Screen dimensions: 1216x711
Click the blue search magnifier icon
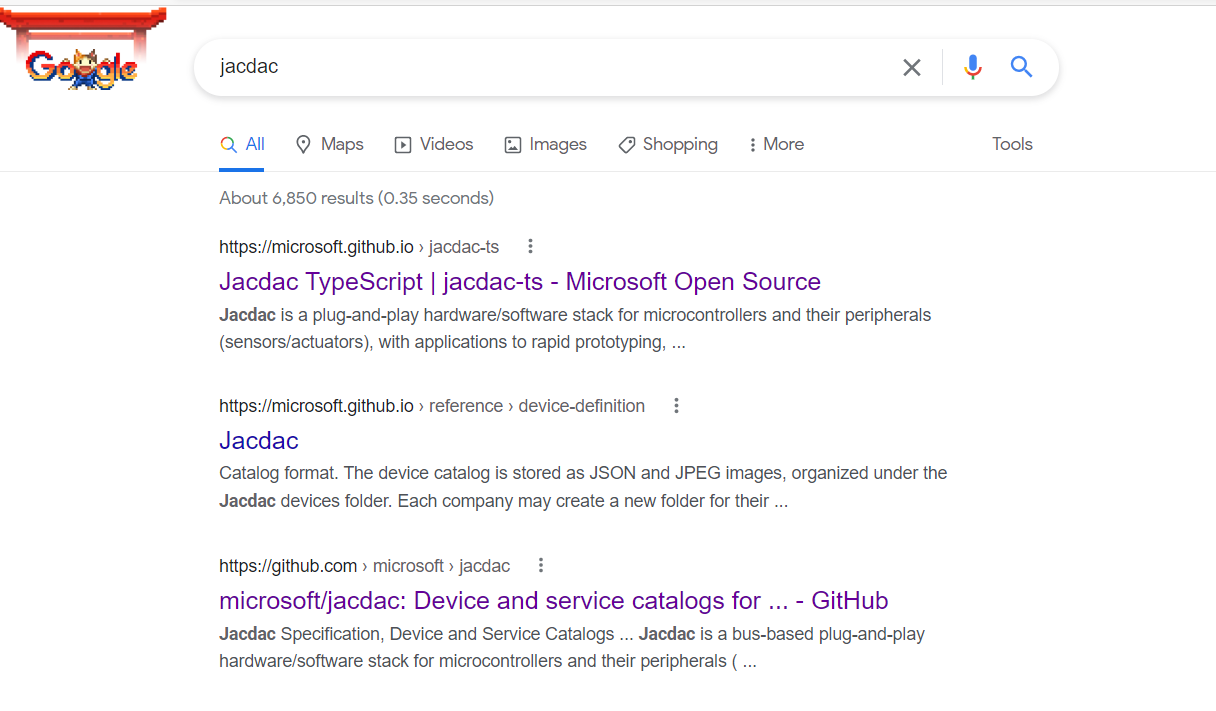click(1021, 67)
